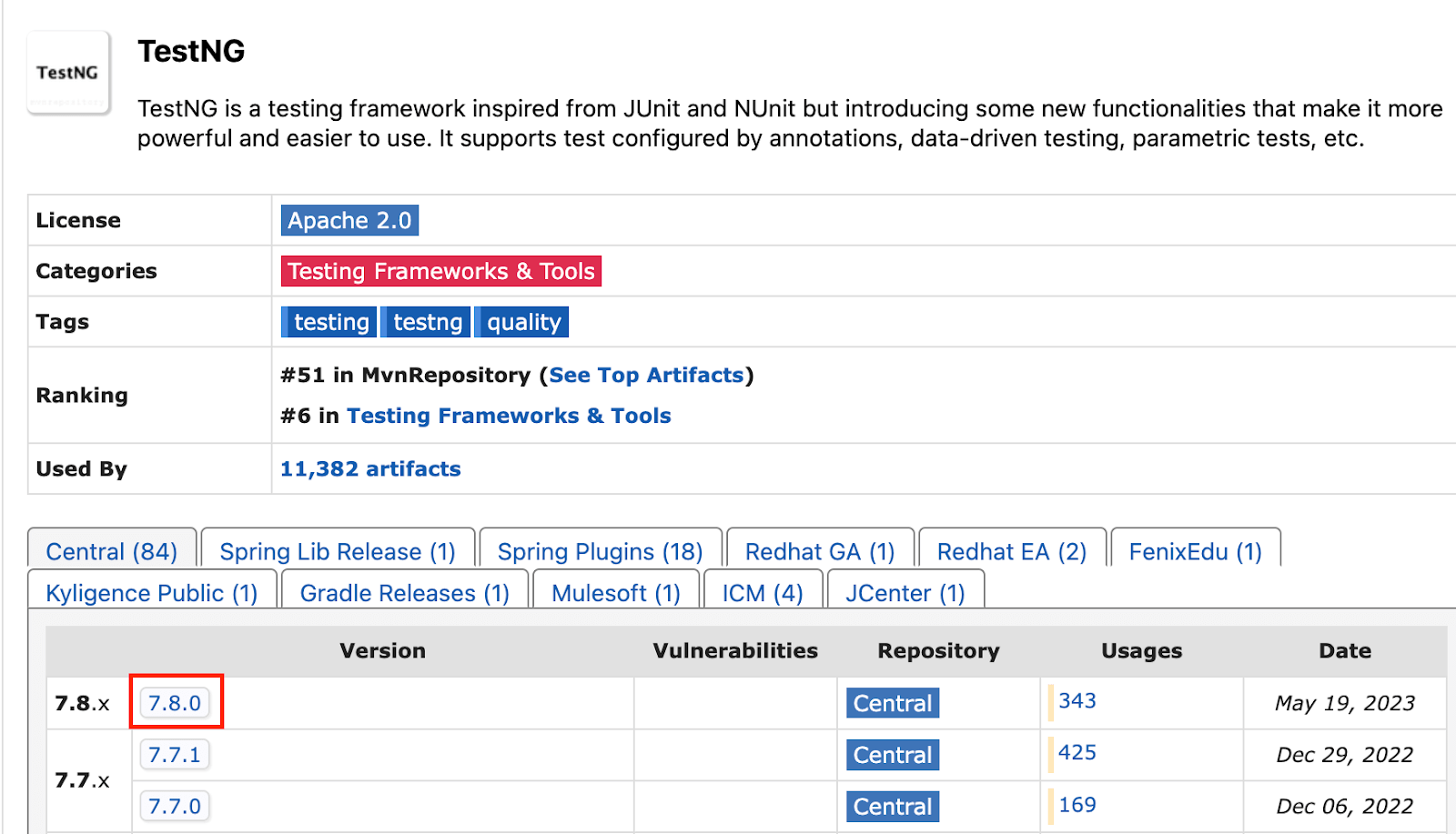View the 425 usages of version 7.7.1

pos(1077,753)
